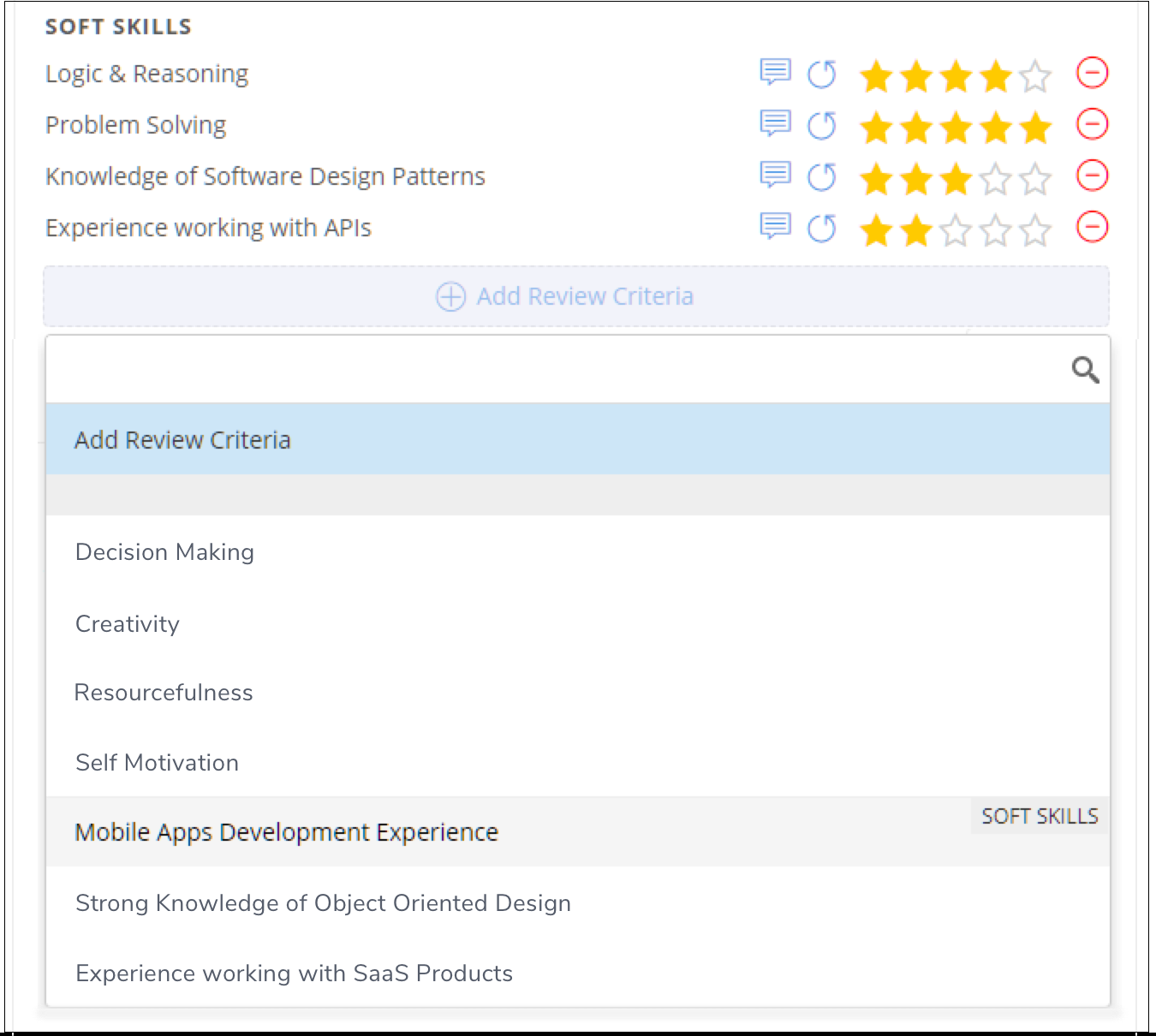
Task: Remove the Problem Solving criteria
Action: [x=1092, y=125]
